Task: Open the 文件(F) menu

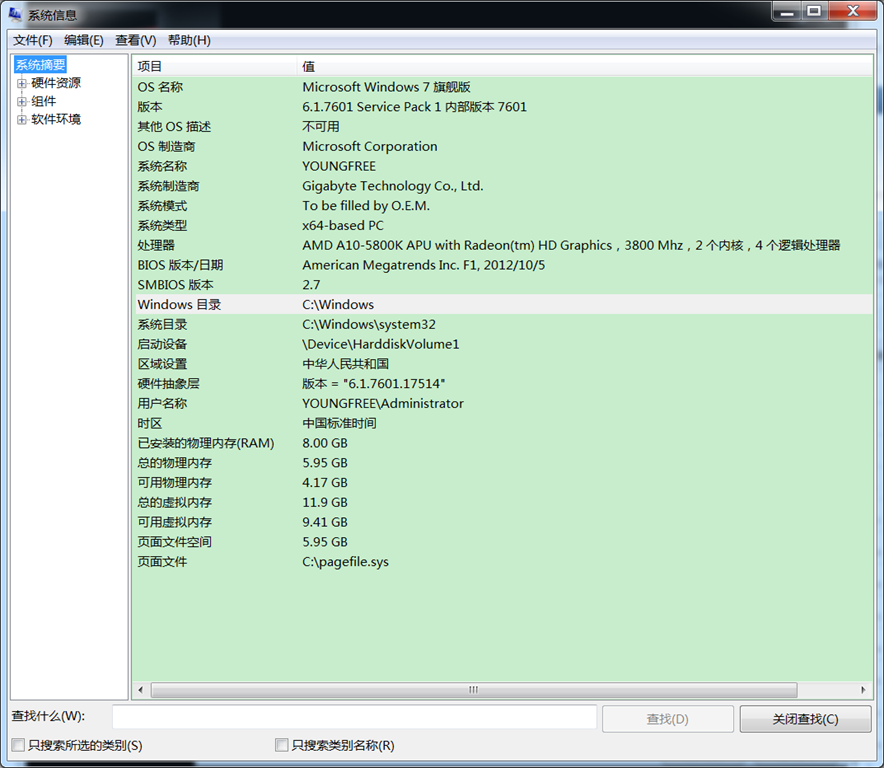Action: coord(33,41)
